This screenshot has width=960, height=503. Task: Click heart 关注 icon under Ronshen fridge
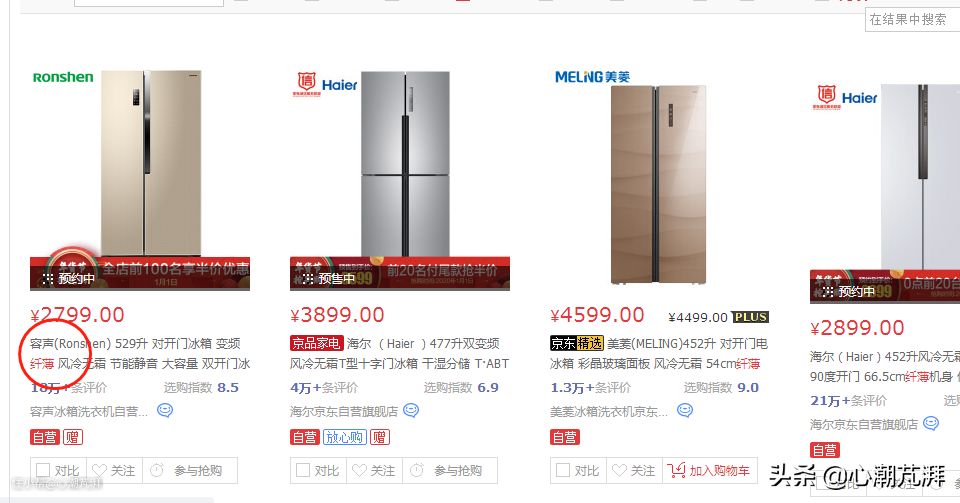(x=99, y=470)
